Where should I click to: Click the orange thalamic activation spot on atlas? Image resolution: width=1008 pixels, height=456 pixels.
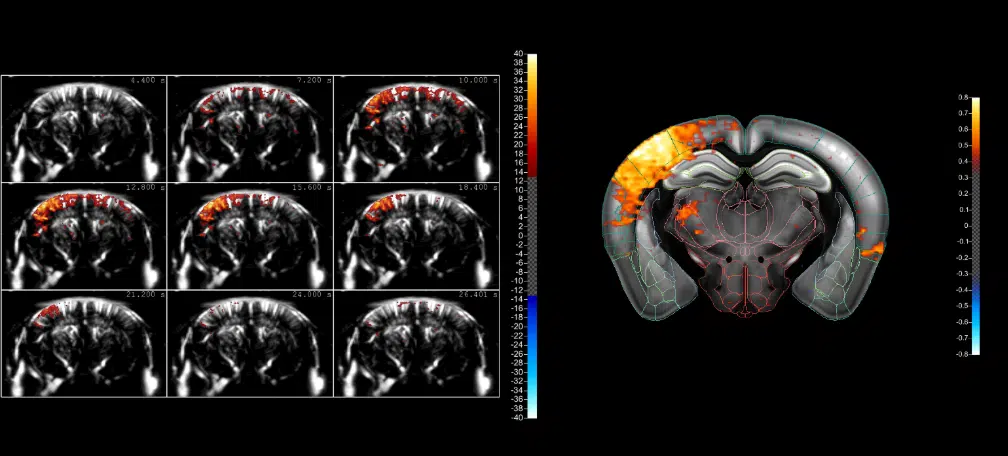686,211
